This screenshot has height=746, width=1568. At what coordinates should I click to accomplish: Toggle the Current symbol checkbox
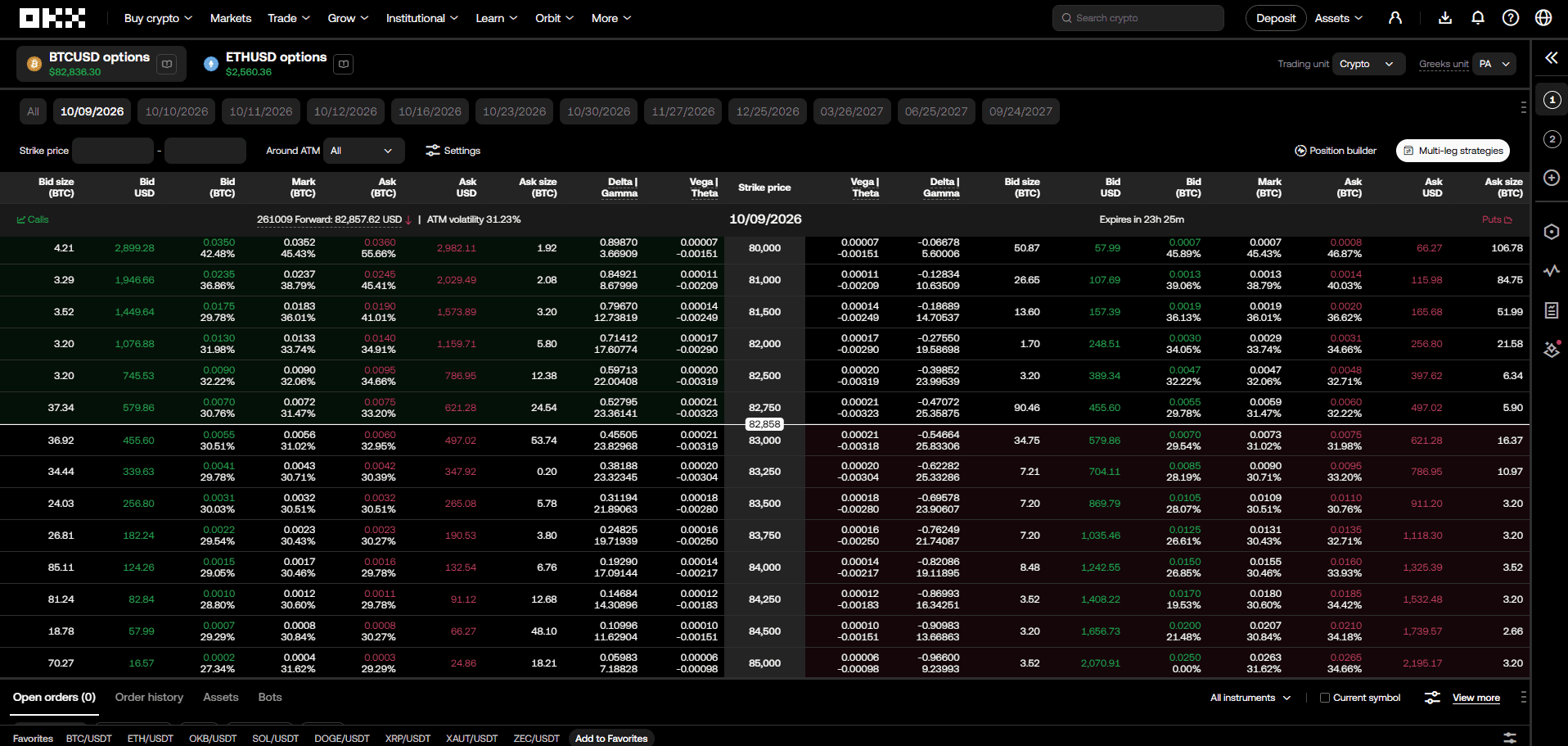point(1325,698)
